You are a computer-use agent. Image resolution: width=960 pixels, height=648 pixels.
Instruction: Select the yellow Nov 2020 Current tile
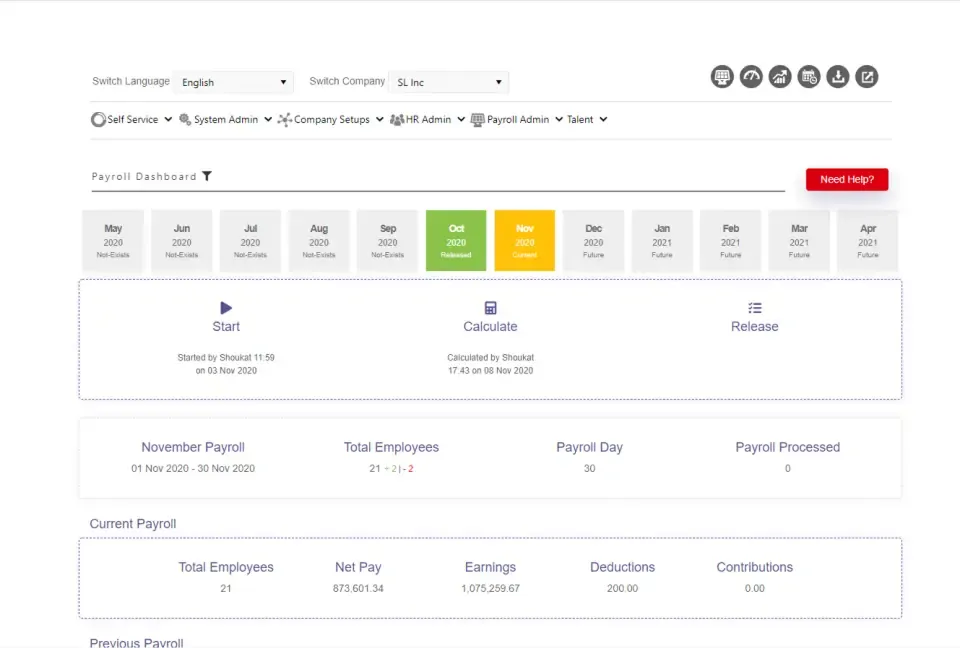tap(525, 241)
